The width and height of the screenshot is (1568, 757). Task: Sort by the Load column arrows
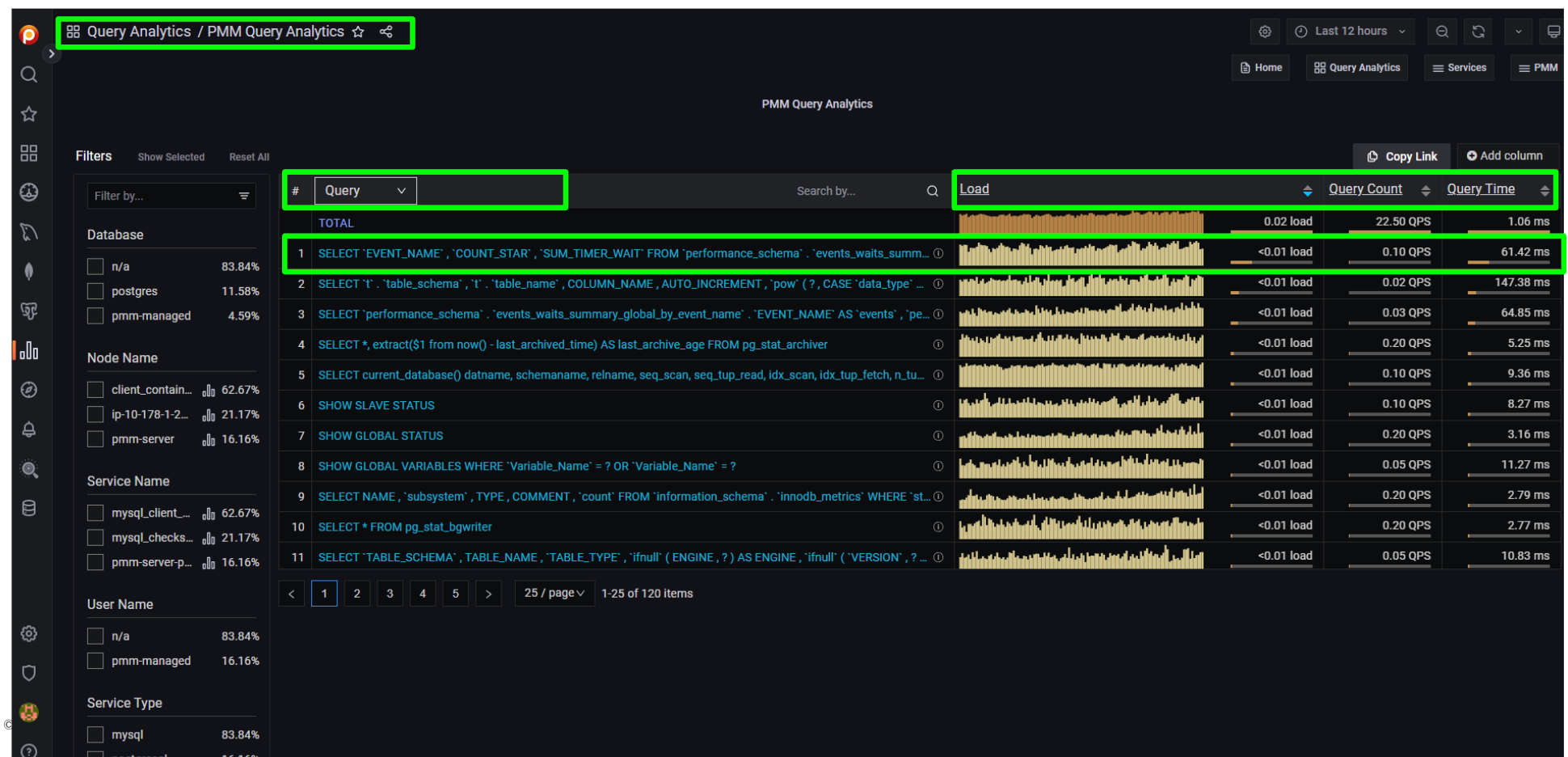click(1307, 191)
